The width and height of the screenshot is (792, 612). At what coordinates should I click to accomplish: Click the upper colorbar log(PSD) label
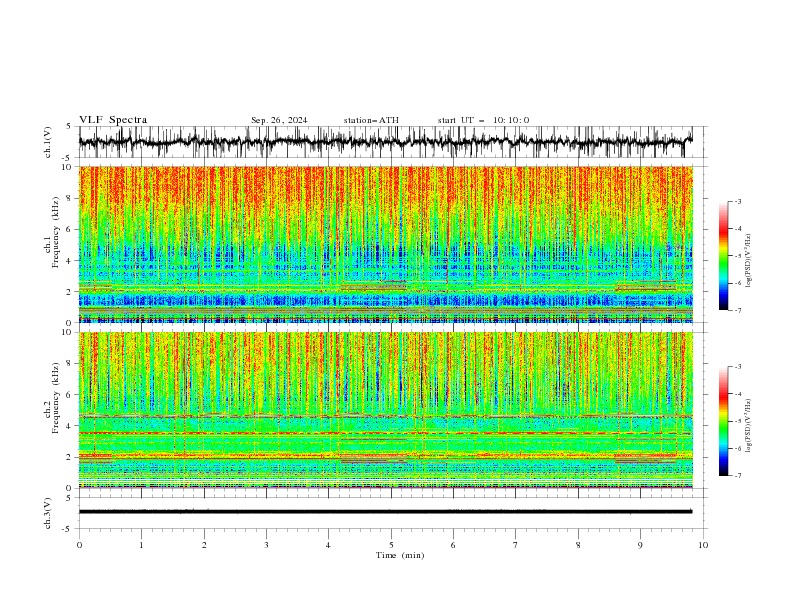point(748,261)
